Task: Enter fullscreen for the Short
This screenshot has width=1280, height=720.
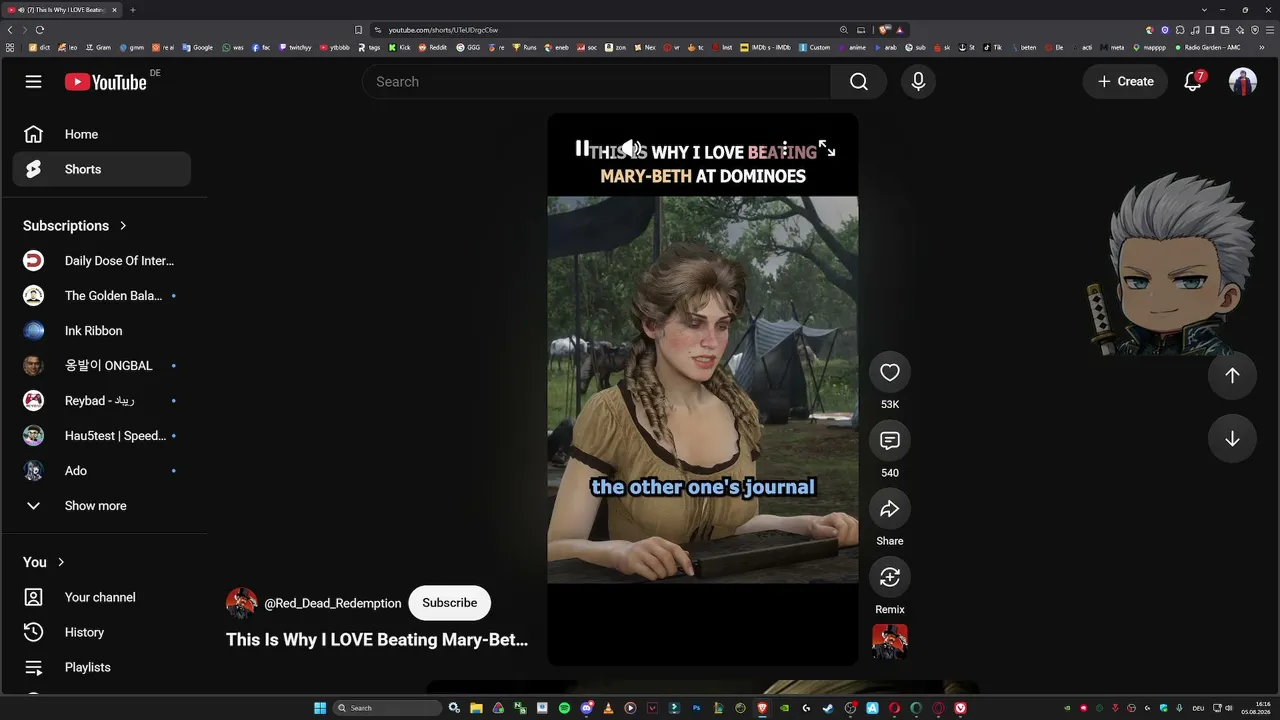Action: 827,149
